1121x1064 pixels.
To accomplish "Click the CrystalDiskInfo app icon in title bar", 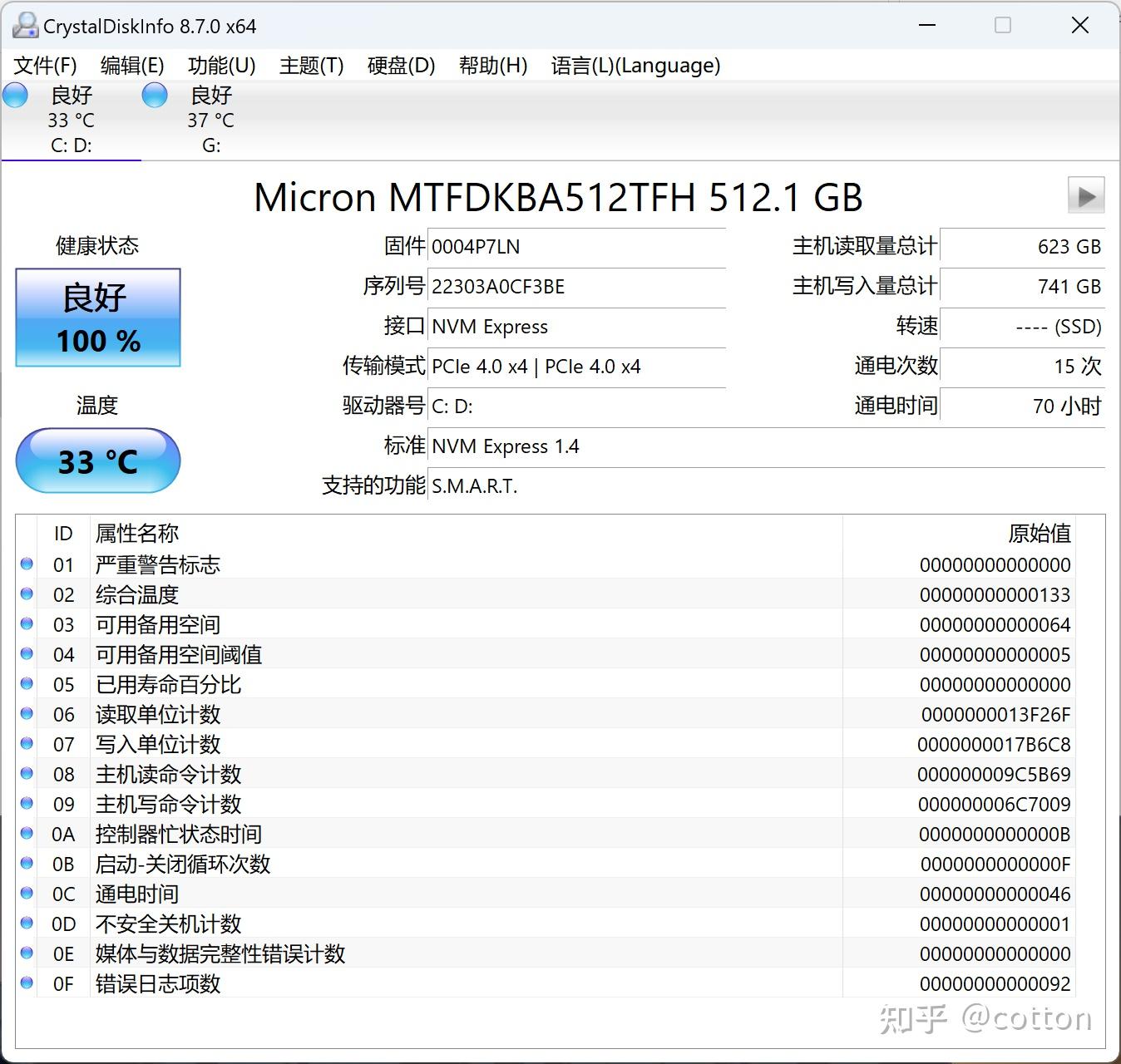I will 25,25.
